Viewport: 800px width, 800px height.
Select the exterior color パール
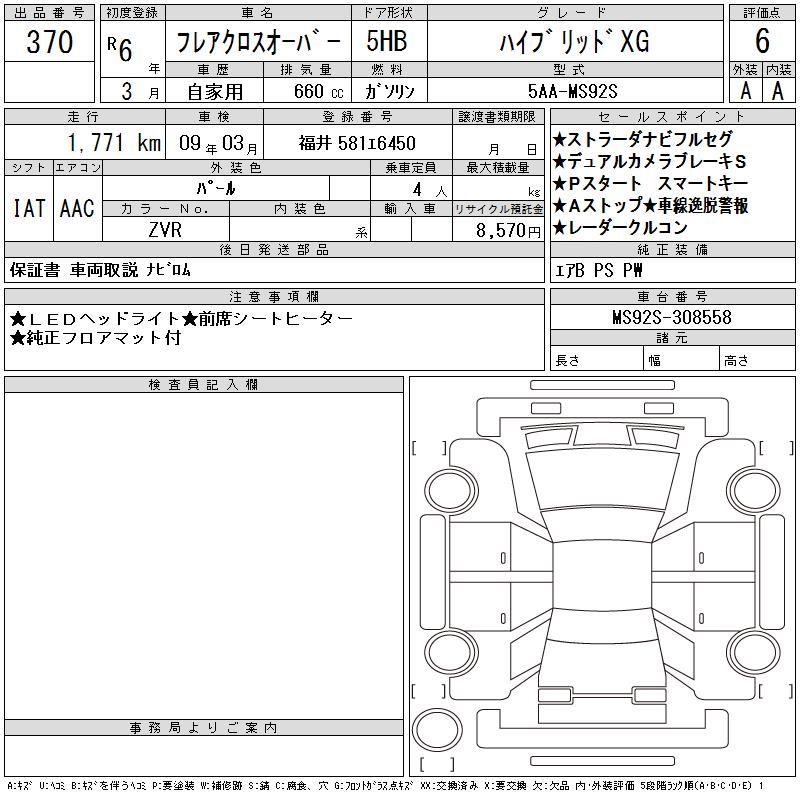216,188
